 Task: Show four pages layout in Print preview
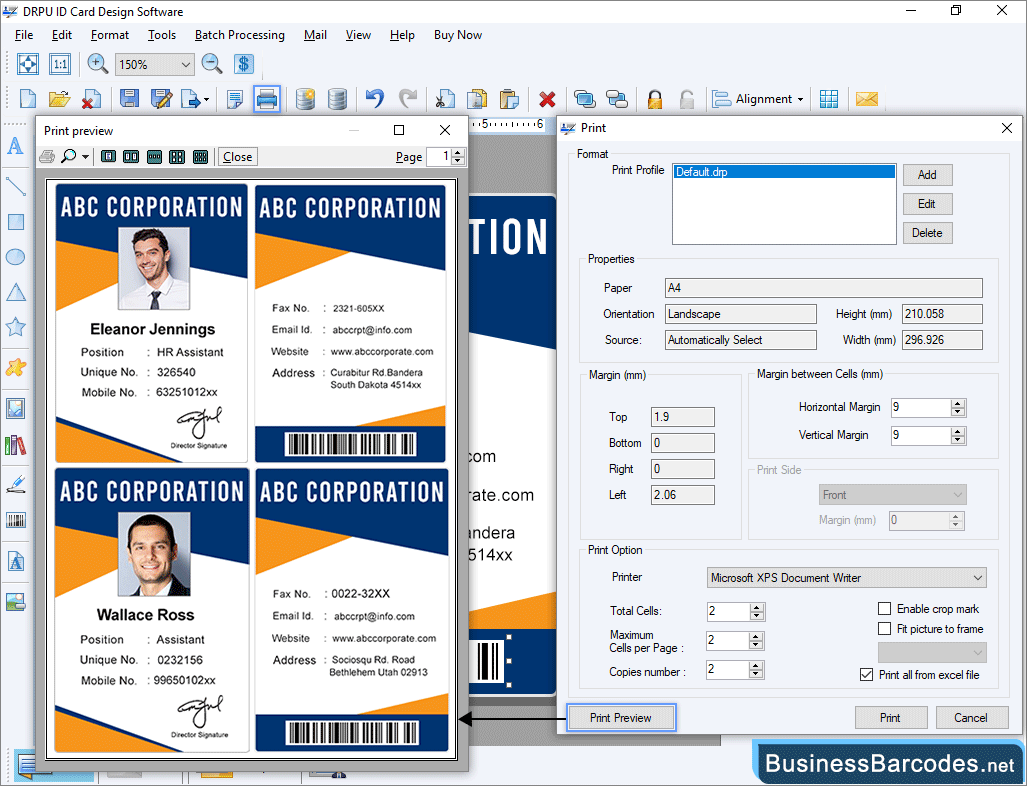click(x=177, y=157)
